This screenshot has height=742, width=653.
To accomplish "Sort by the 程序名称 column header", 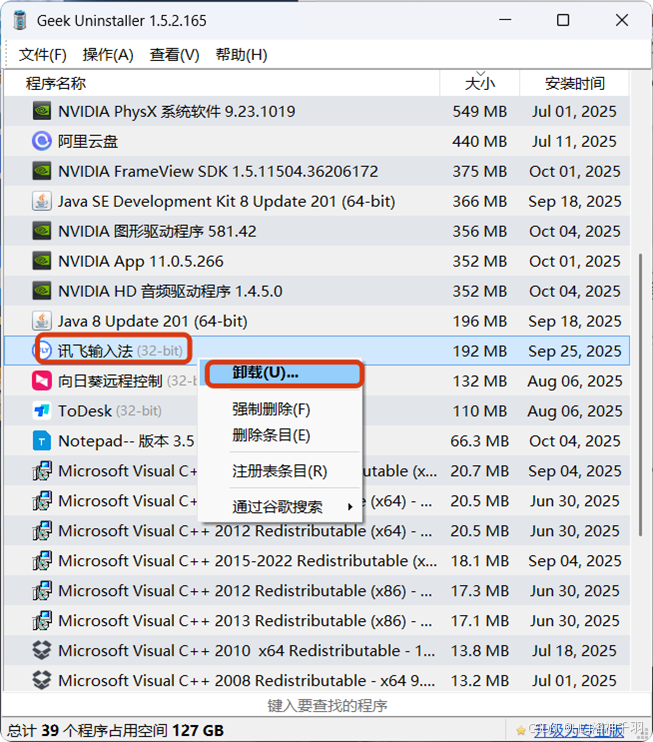I will pos(222,83).
